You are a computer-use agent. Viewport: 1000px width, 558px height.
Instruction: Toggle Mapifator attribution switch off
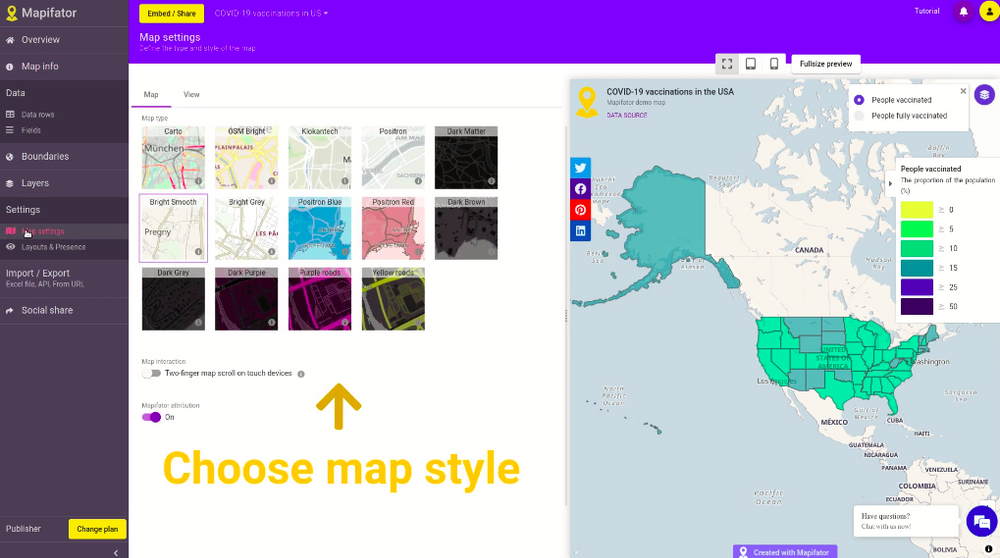151,417
